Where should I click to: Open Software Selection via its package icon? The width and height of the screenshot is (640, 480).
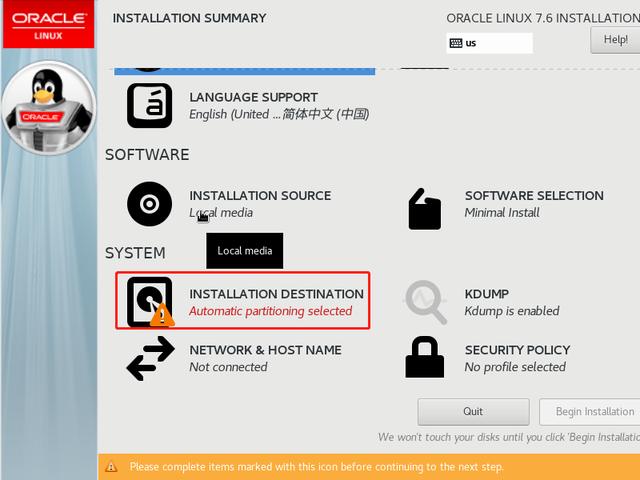[x=424, y=209]
